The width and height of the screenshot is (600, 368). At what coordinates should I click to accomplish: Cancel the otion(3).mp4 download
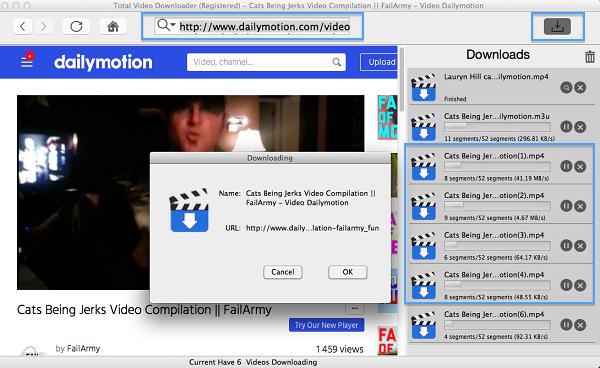pyautogui.click(x=580, y=245)
